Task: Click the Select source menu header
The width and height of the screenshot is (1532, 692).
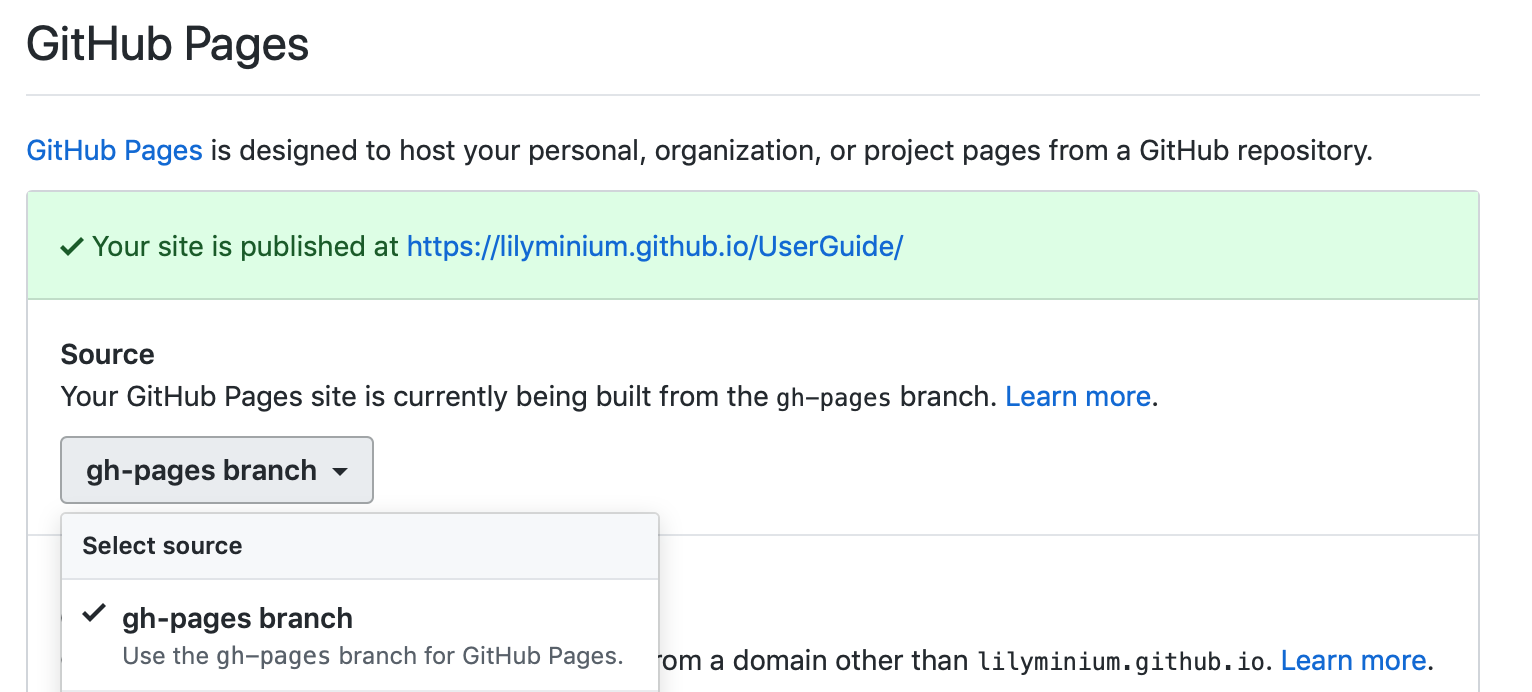Action: coord(161,546)
